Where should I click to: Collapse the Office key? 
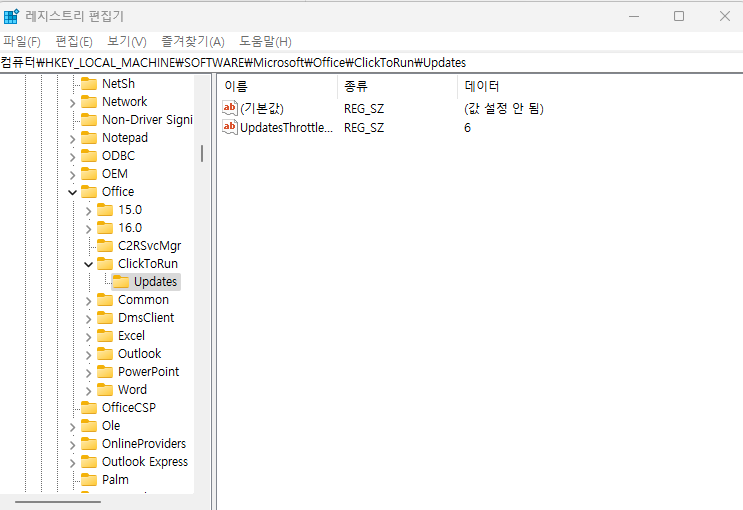72,192
